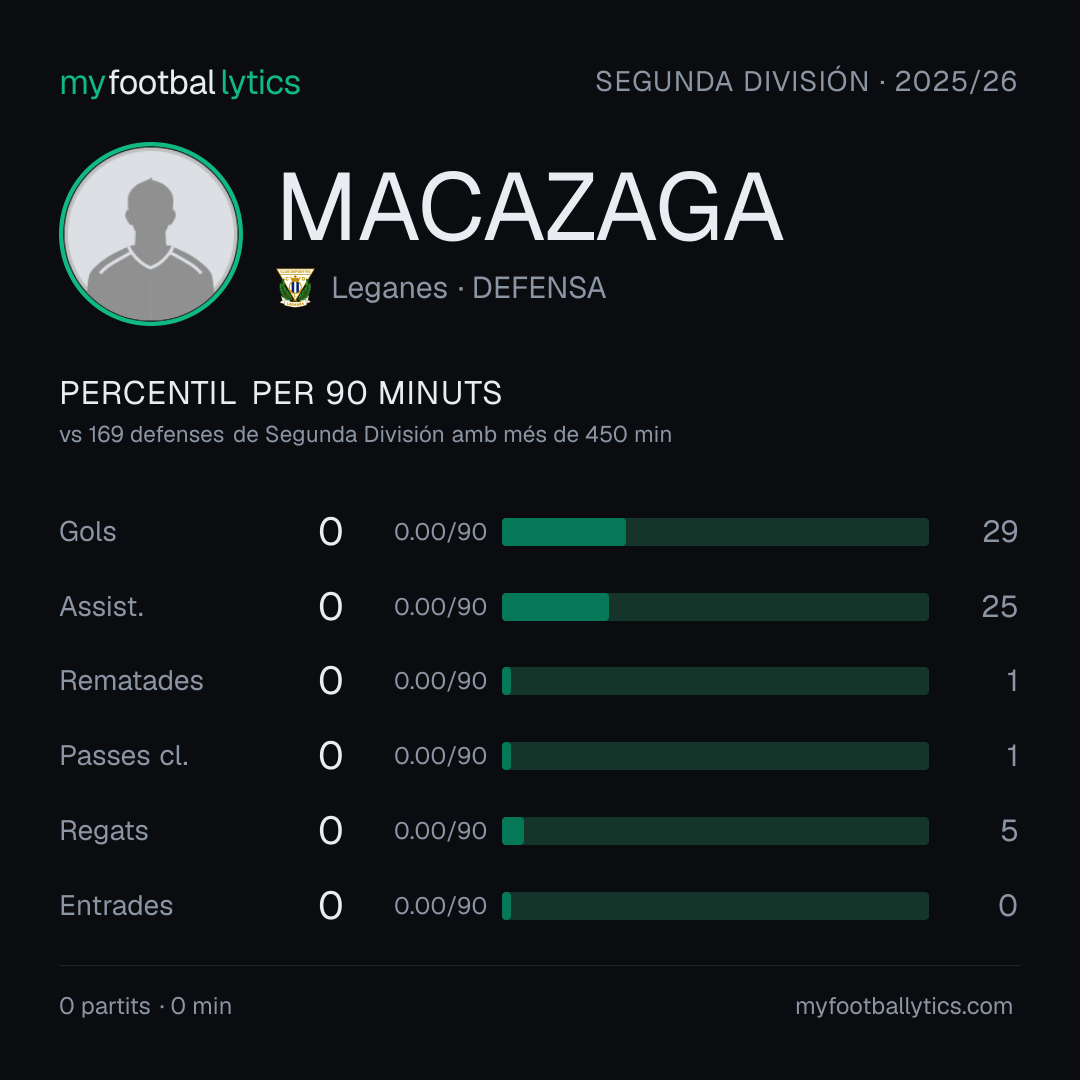Click the myfootballytics logo

(180, 83)
